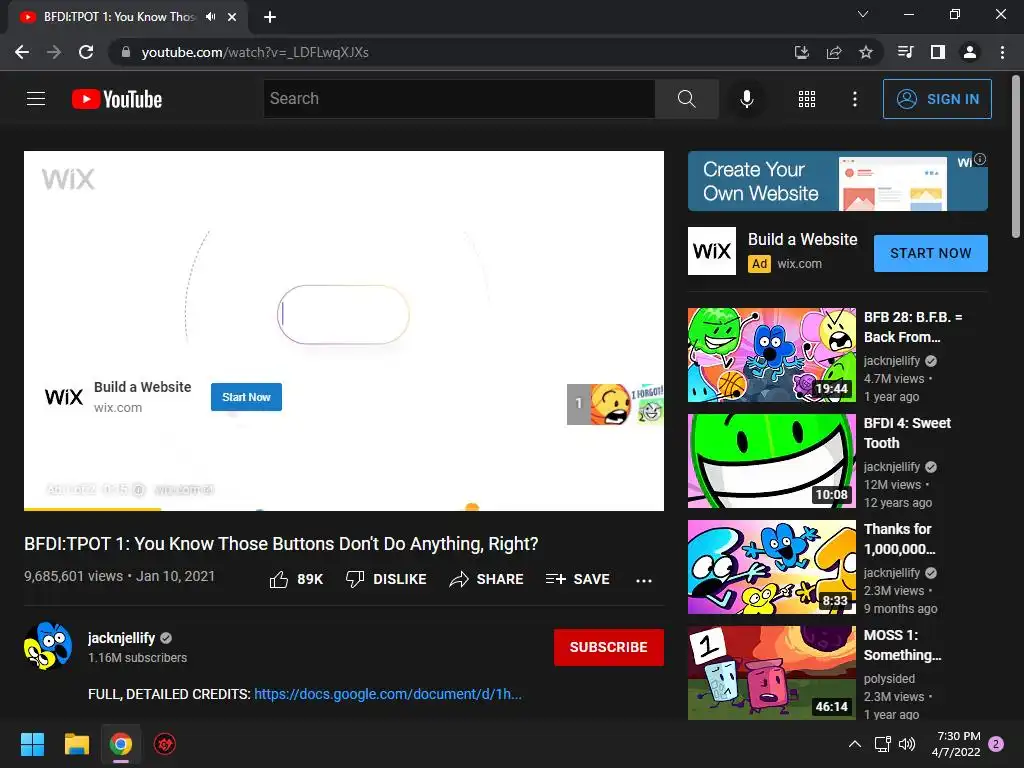The image size is (1024, 768).
Task: Go to YouTube home via logo
Action: point(117,99)
